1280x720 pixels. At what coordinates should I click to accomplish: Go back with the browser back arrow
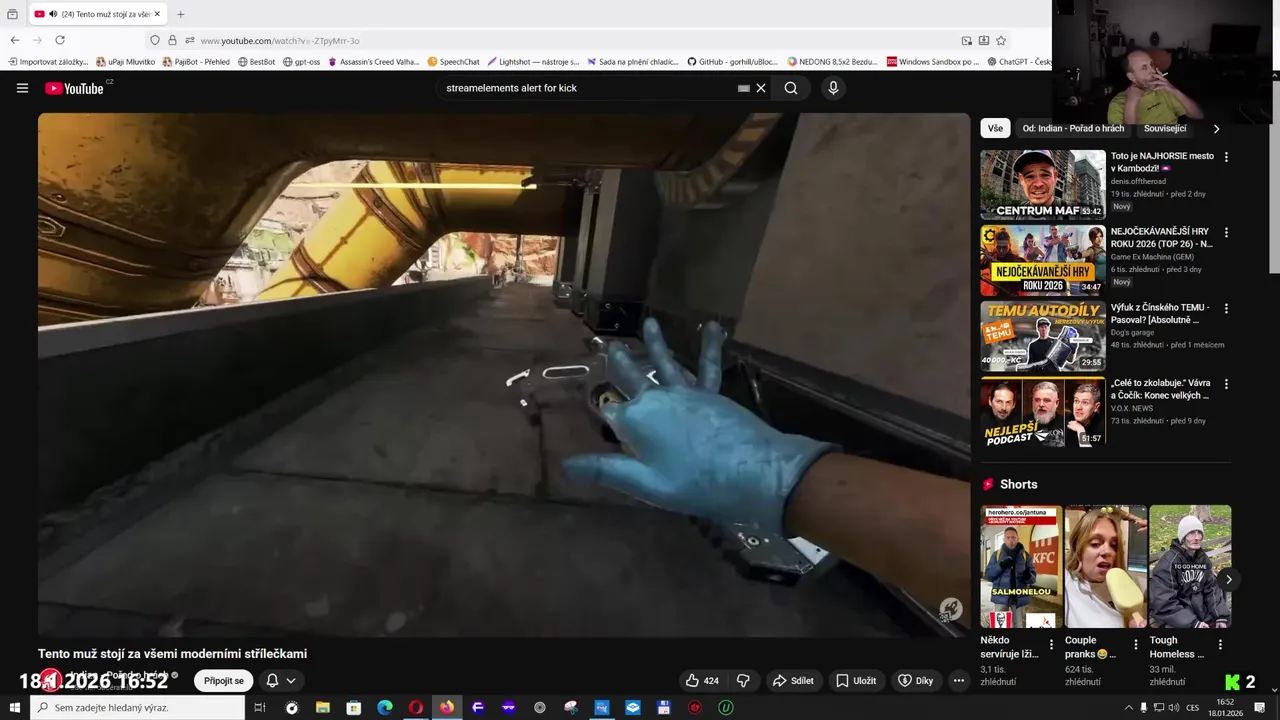(x=15, y=40)
